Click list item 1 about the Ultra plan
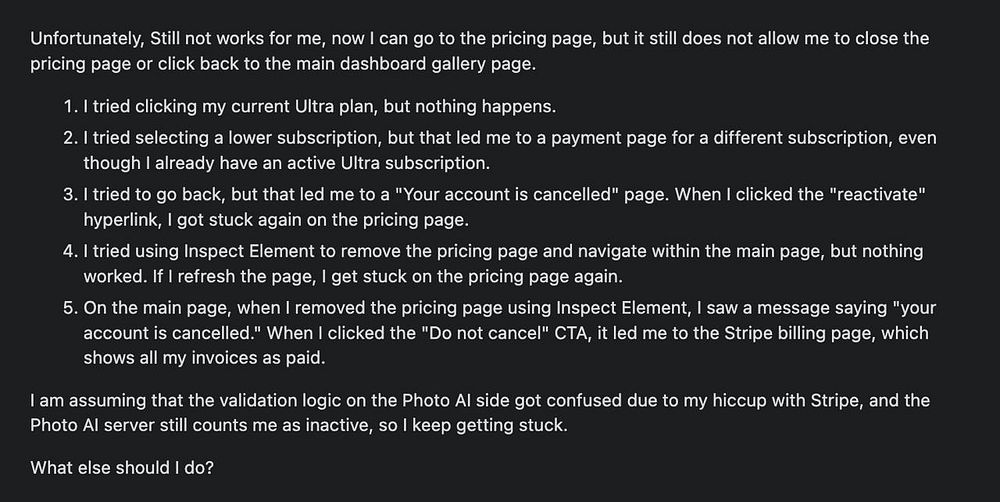This screenshot has height=502, width=1000. pos(309,107)
